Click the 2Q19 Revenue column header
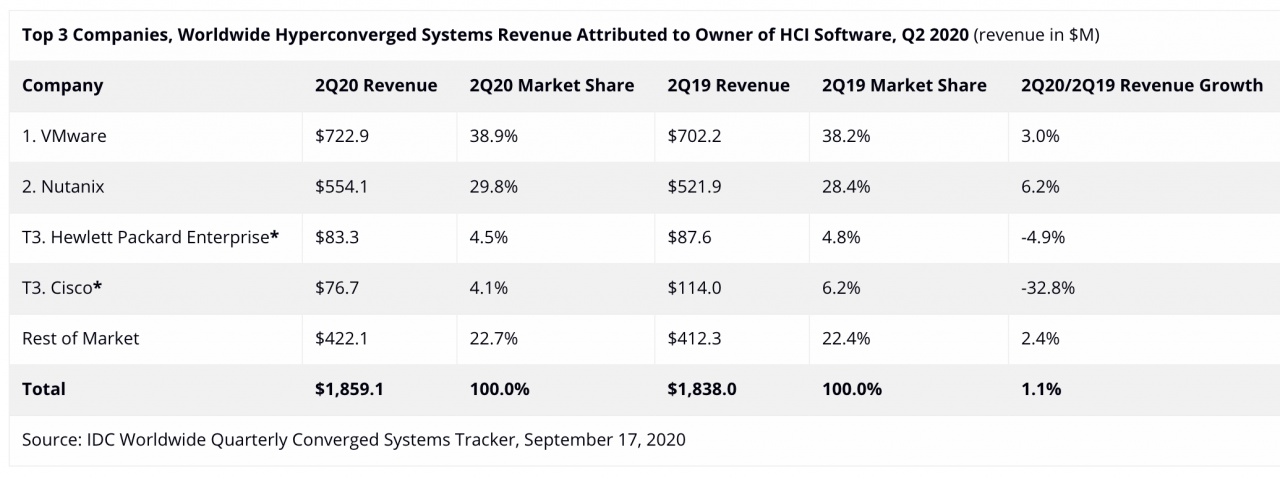The height and width of the screenshot is (479, 1280). click(x=728, y=86)
